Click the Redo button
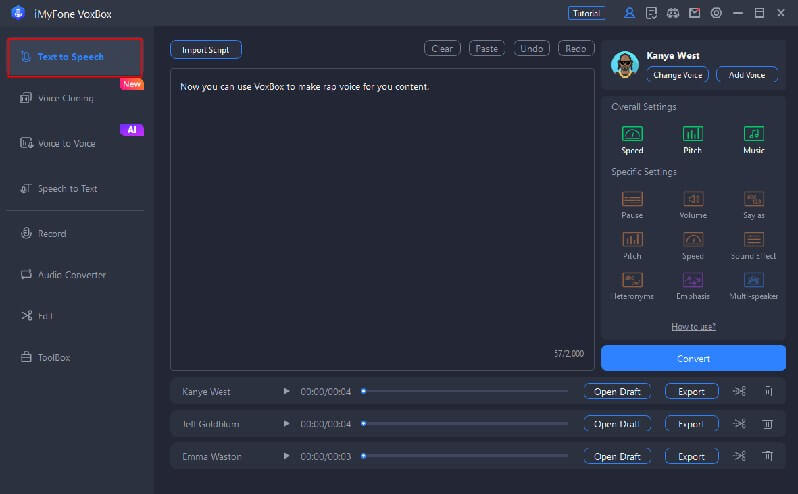The height and width of the screenshot is (494, 798). [x=576, y=48]
